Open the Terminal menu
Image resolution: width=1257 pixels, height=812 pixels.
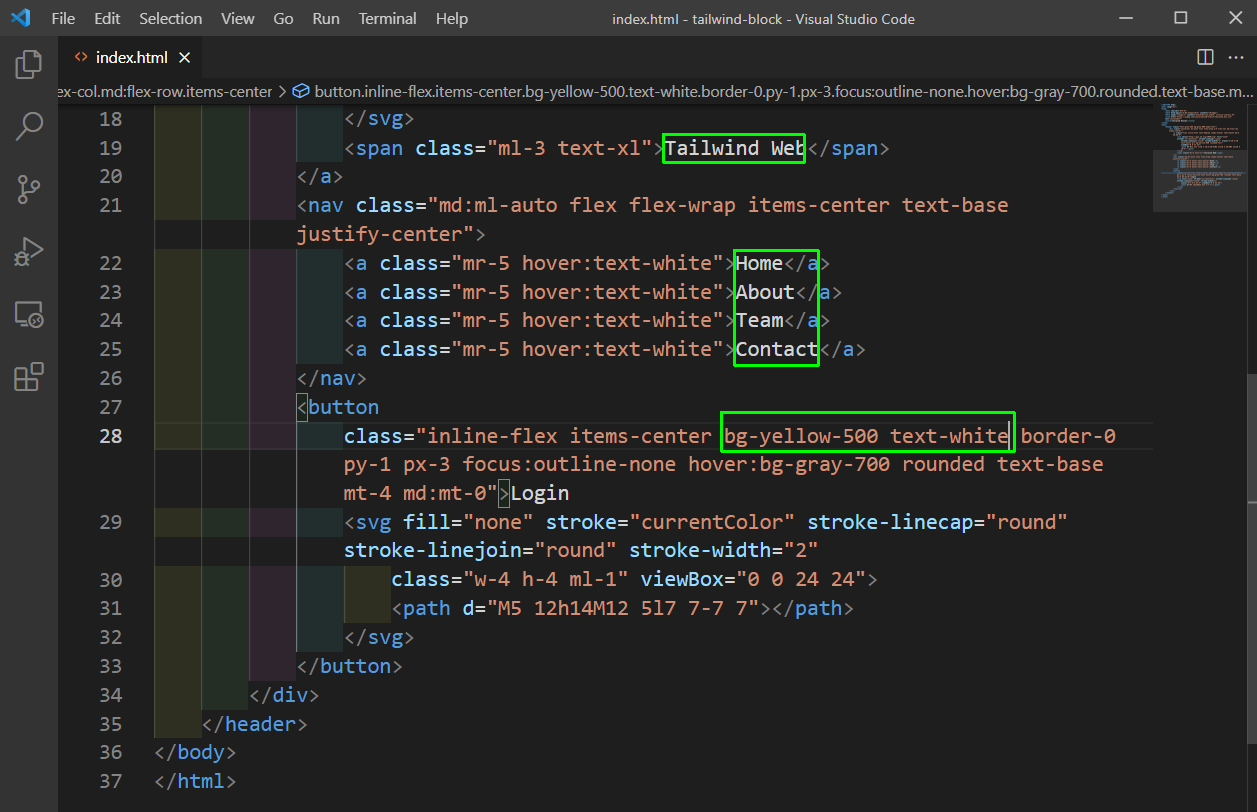pyautogui.click(x=388, y=18)
